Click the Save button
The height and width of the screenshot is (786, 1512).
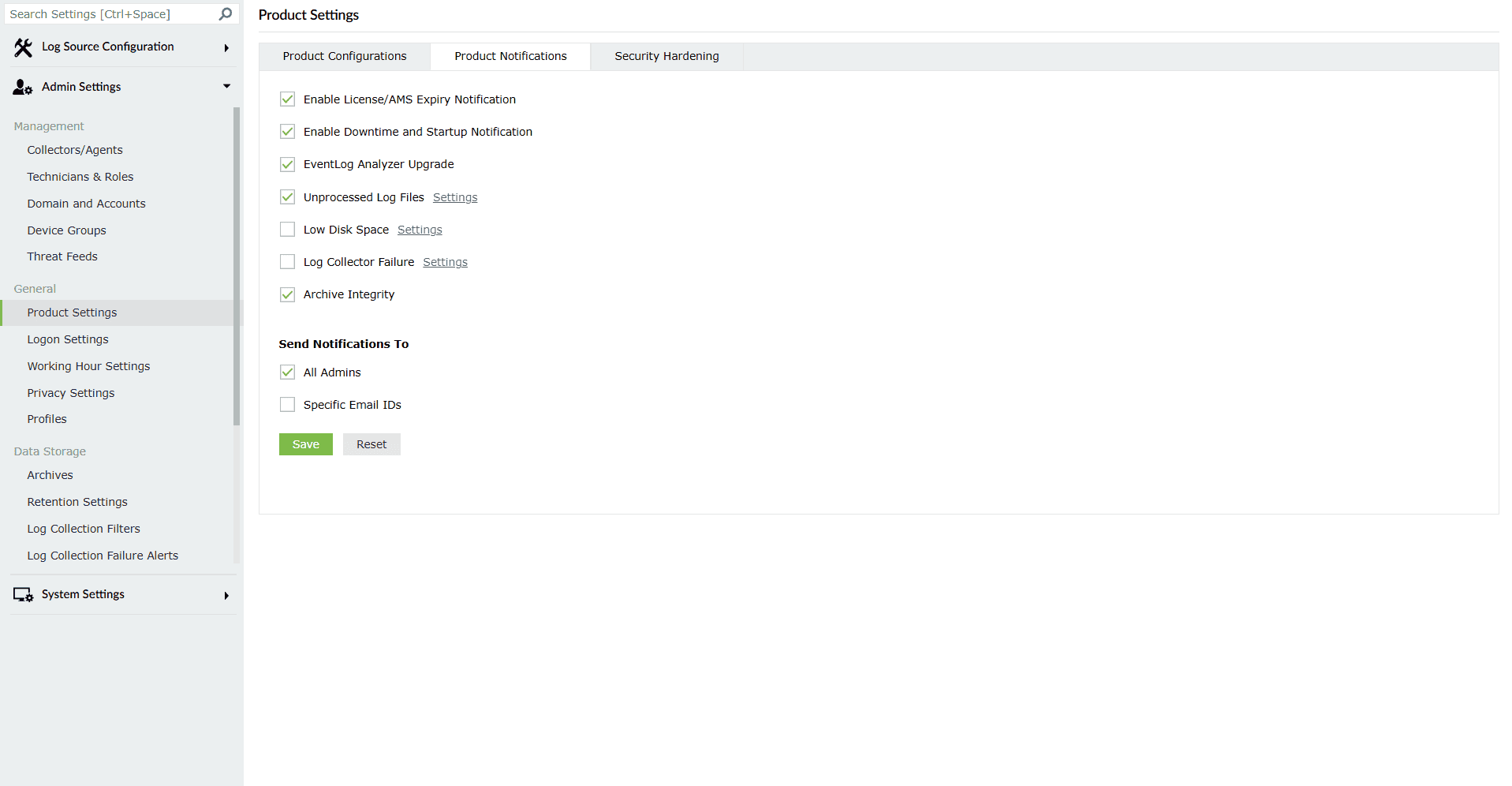coord(305,444)
